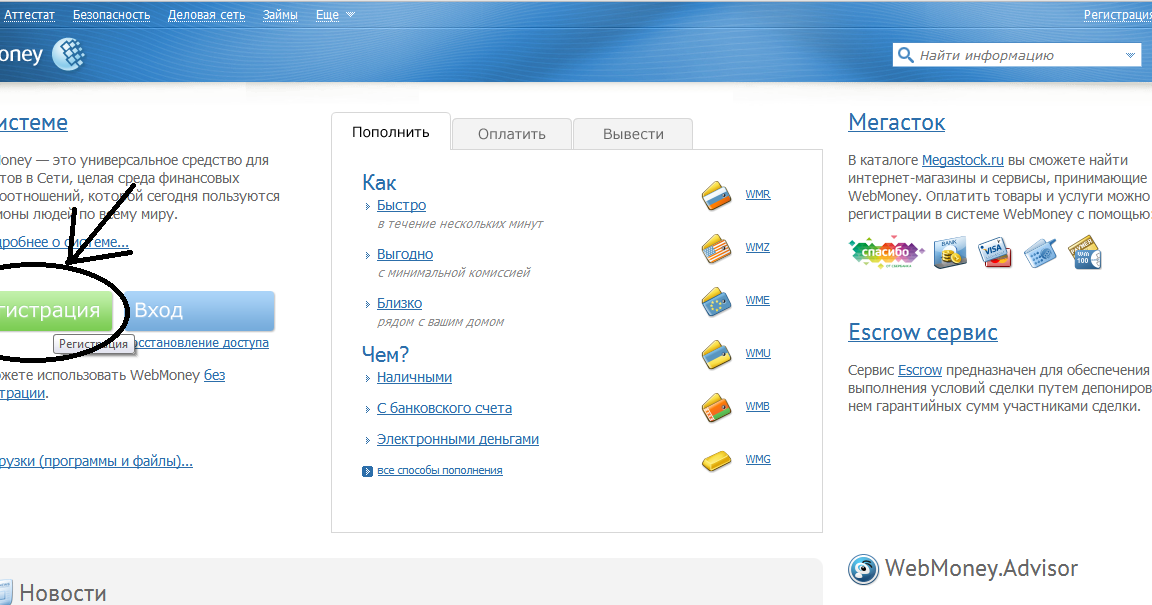Click the WMG text link
This screenshot has height=605, width=1152.
point(758,459)
